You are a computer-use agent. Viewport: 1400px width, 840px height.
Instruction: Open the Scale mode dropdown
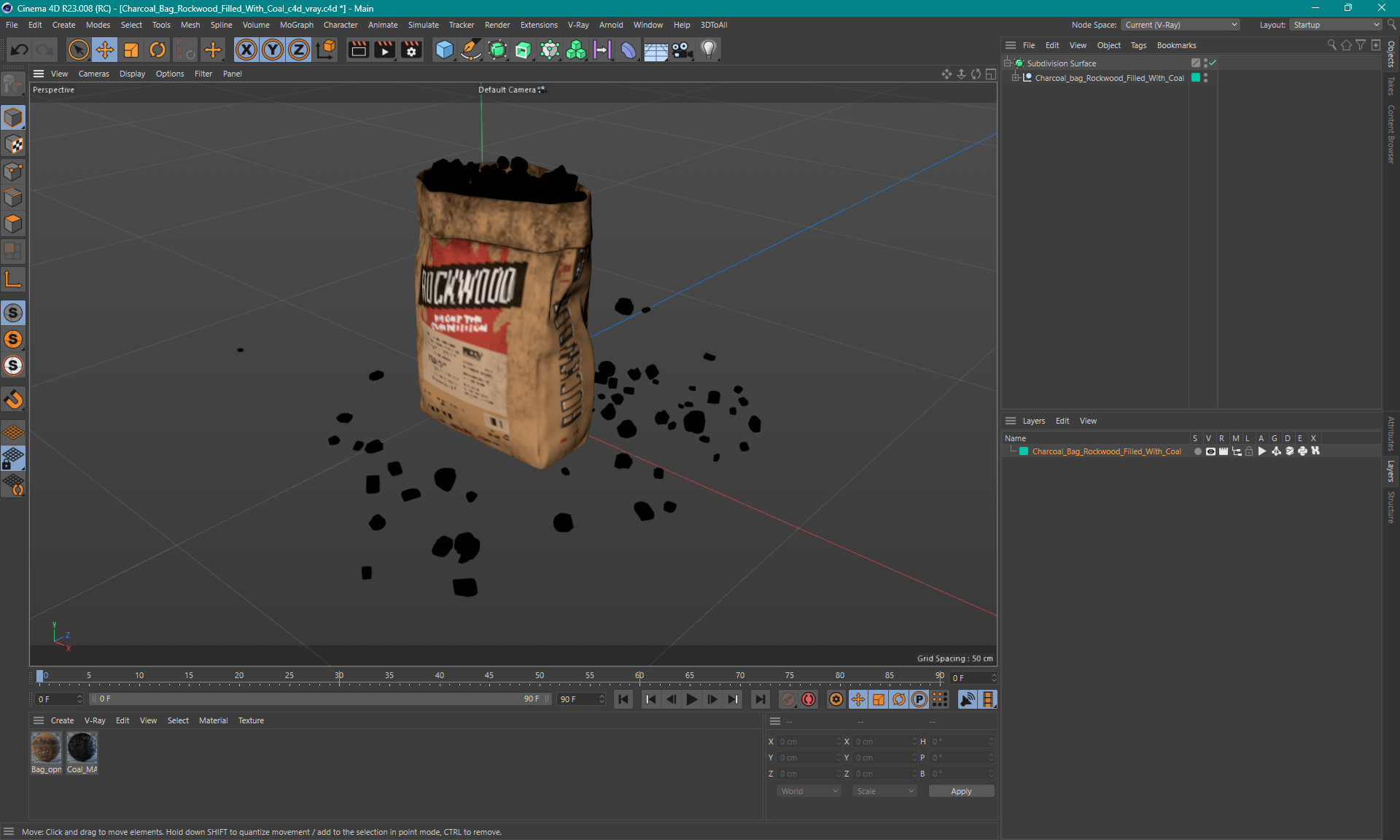point(884,791)
